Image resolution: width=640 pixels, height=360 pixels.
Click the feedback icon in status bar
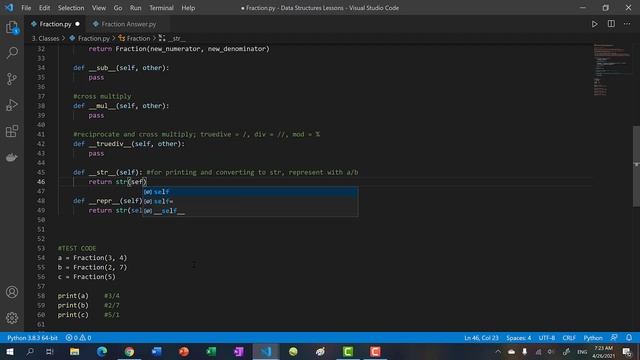[614, 338]
